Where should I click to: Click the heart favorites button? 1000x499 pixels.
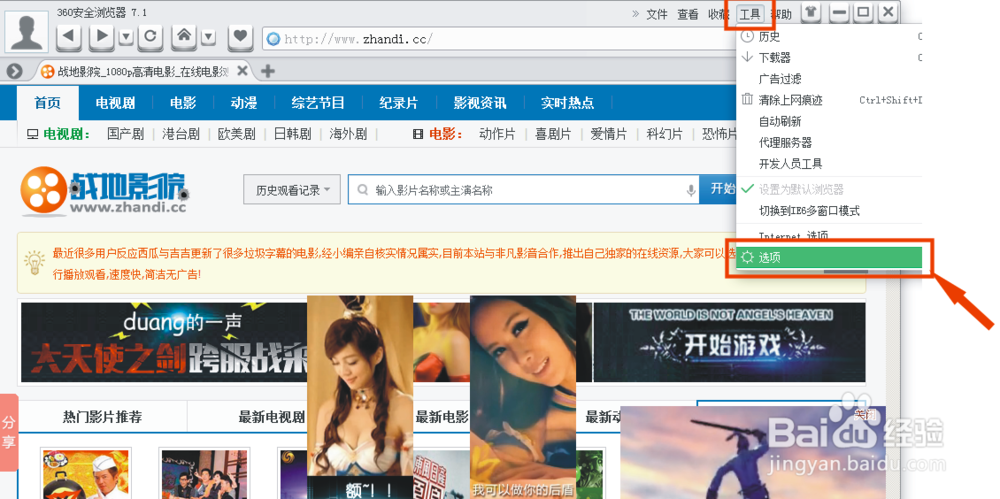coord(240,36)
